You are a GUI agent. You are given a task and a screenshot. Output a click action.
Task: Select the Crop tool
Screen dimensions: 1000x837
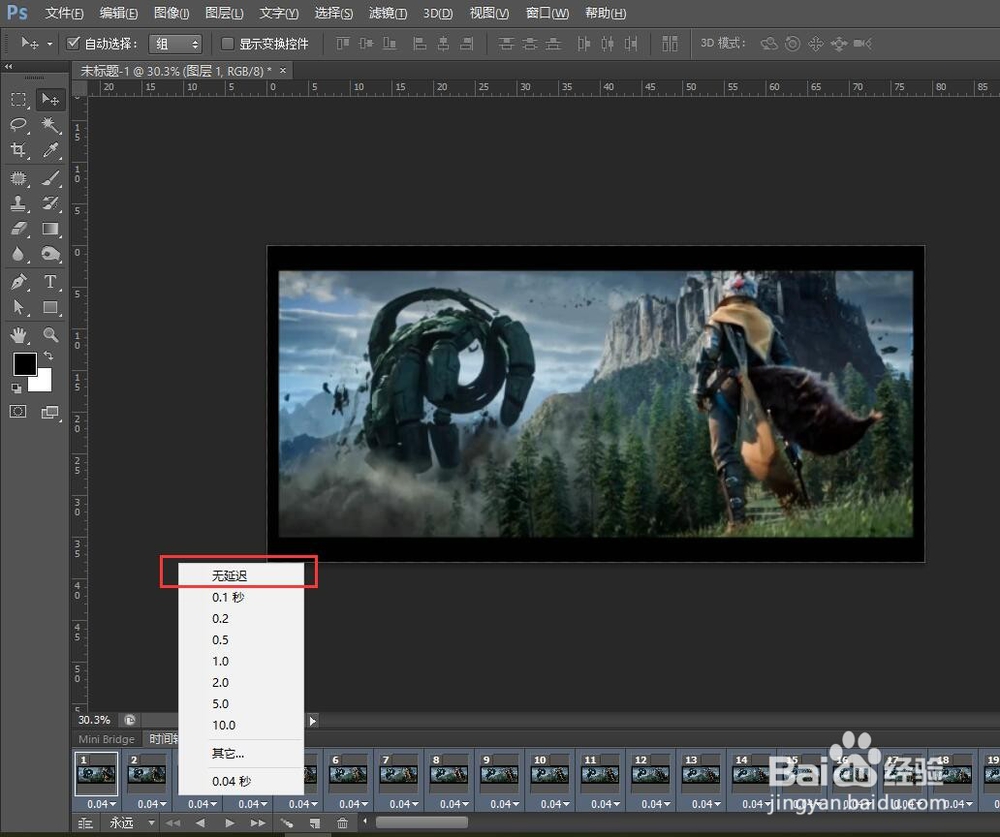tap(18, 150)
